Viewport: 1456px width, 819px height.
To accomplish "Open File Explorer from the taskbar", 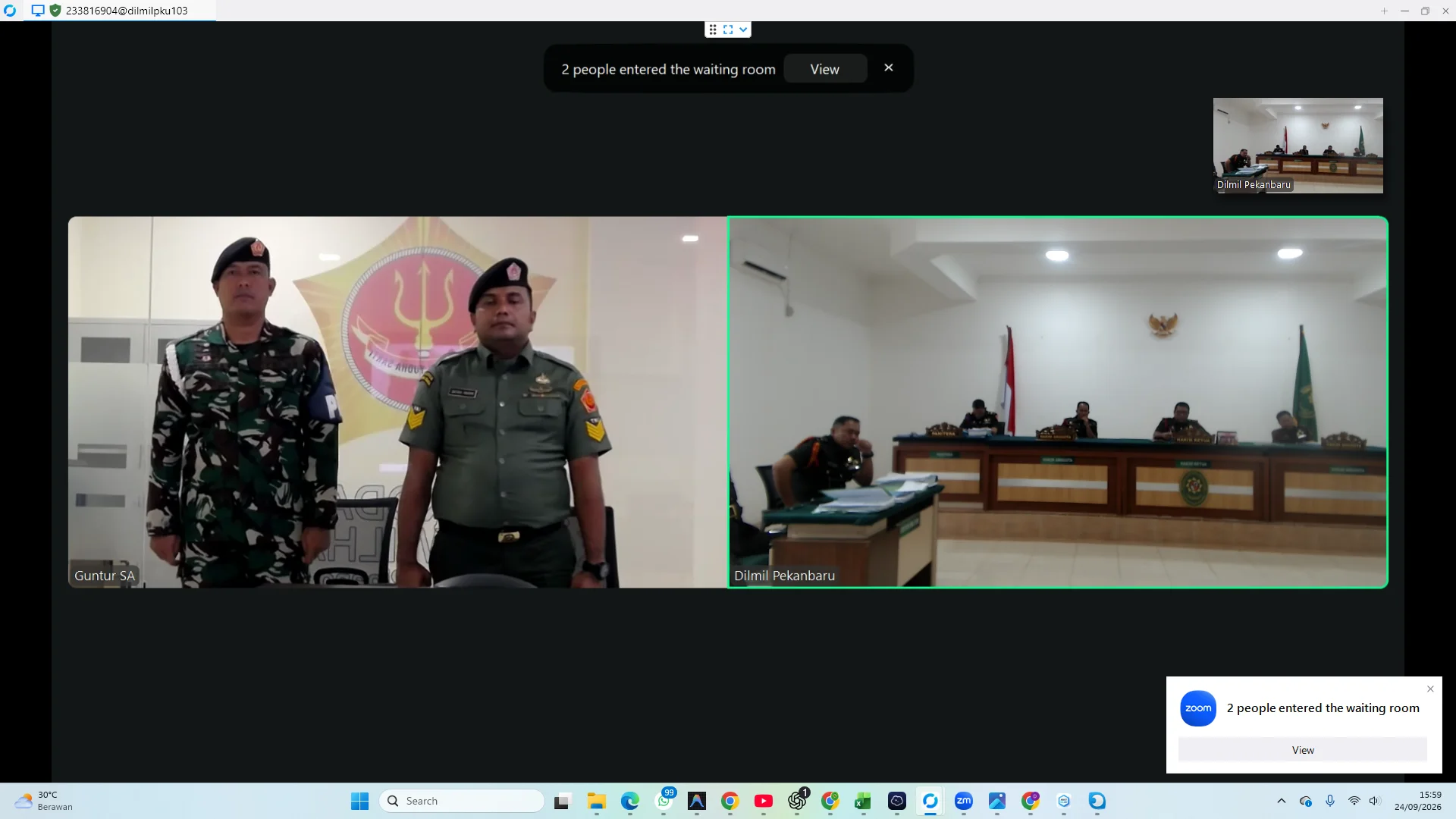I will click(596, 801).
